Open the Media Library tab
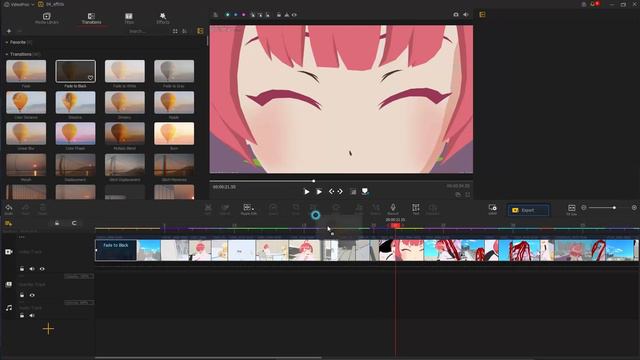640x360 pixels. (47, 18)
